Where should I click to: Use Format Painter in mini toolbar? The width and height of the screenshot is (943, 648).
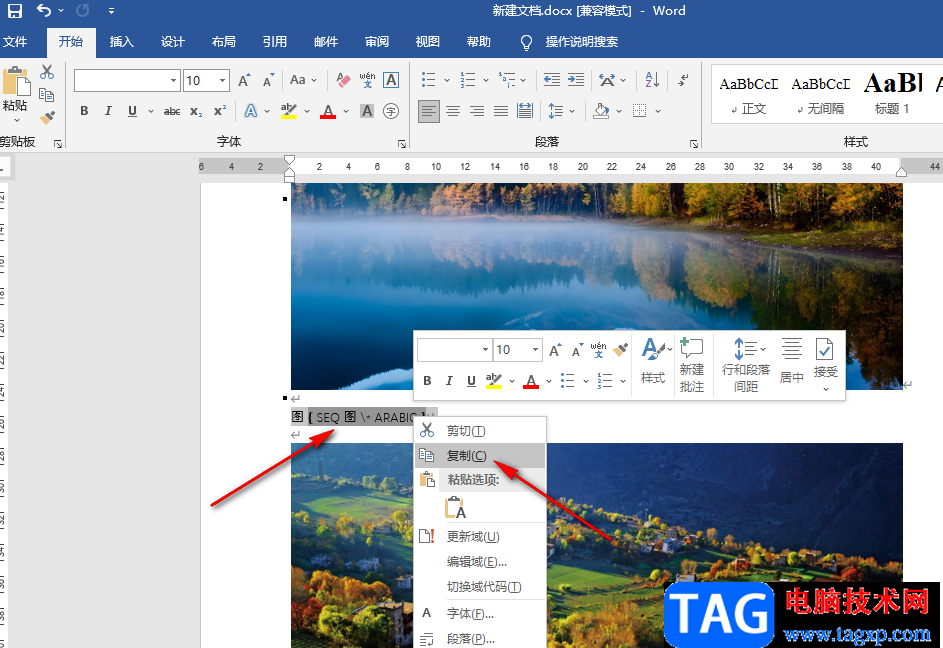pyautogui.click(x=621, y=349)
